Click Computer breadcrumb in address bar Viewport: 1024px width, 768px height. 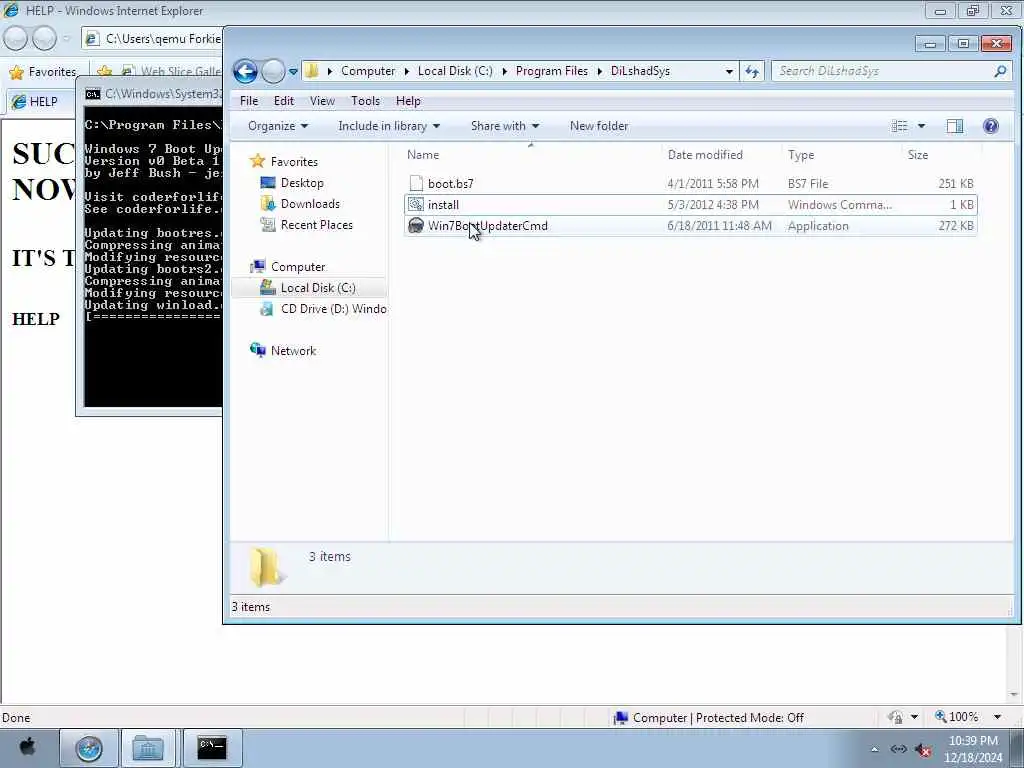click(x=368, y=71)
